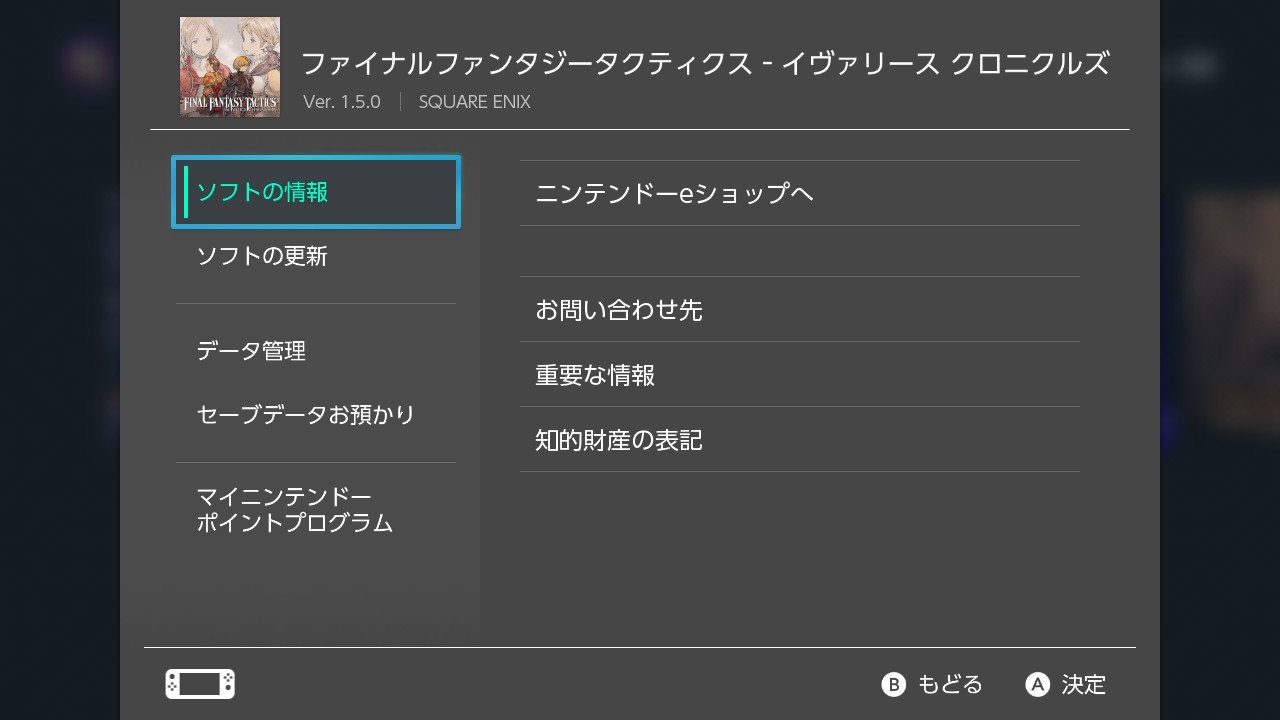Screen dimensions: 1280x720
Task: Click the circled A button icon
Action: point(1038,684)
